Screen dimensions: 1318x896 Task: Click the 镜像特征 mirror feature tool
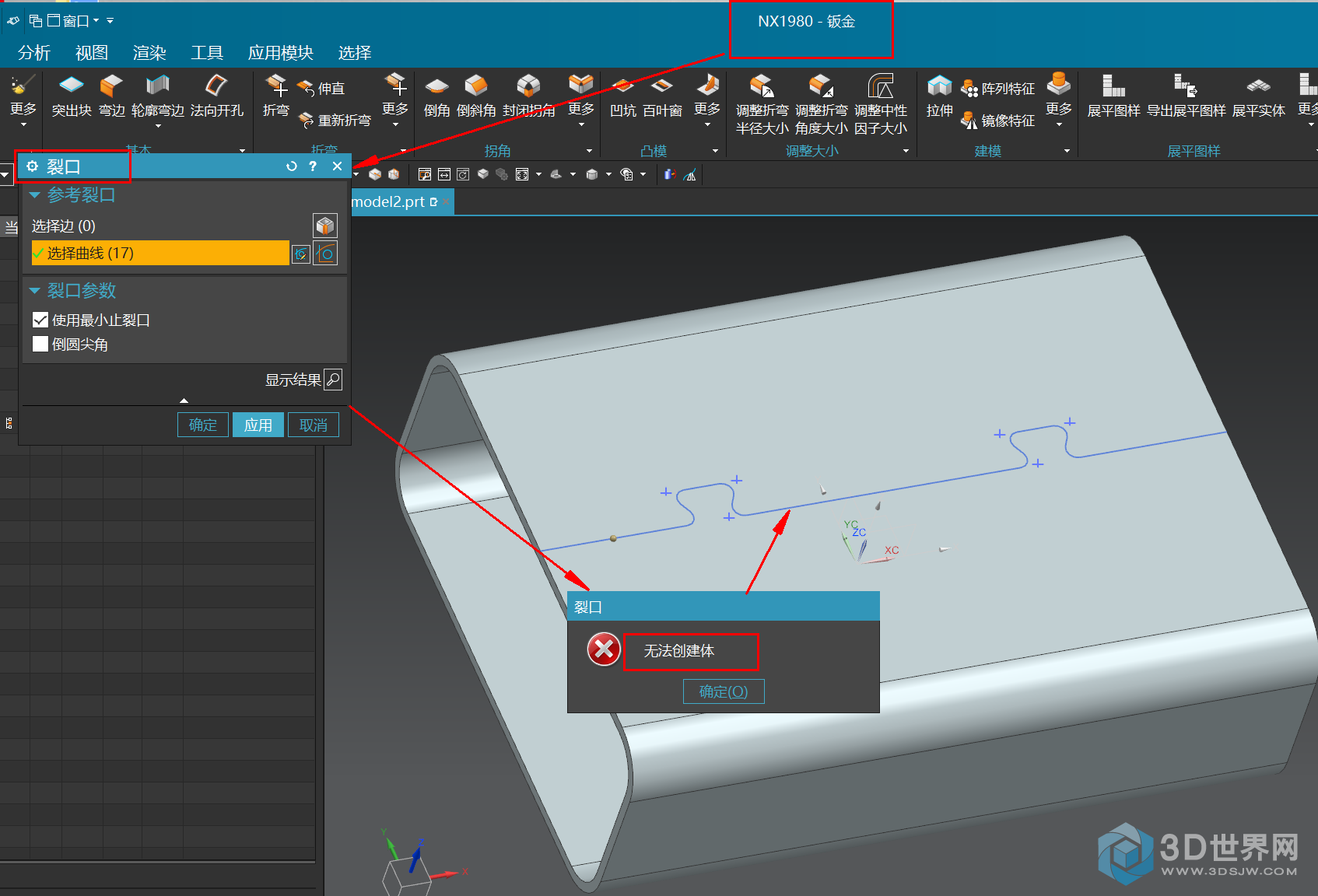[998, 121]
